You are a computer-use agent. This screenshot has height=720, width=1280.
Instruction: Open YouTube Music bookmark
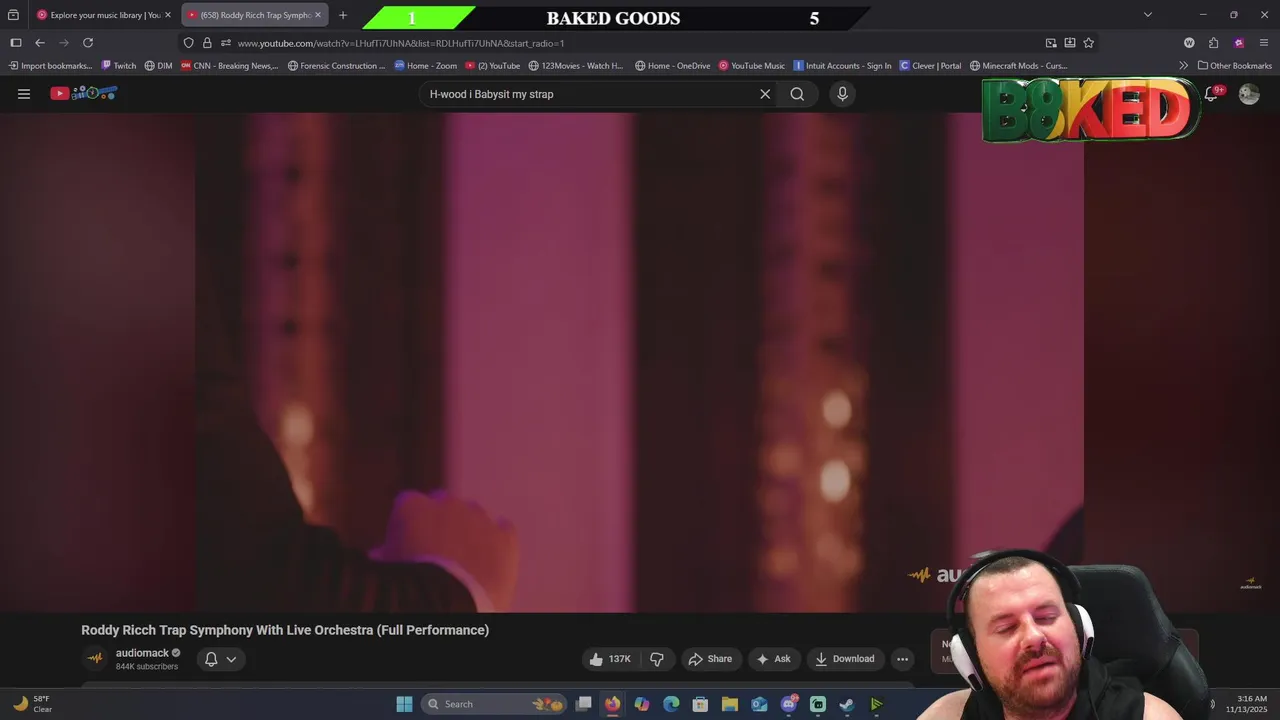tap(751, 66)
